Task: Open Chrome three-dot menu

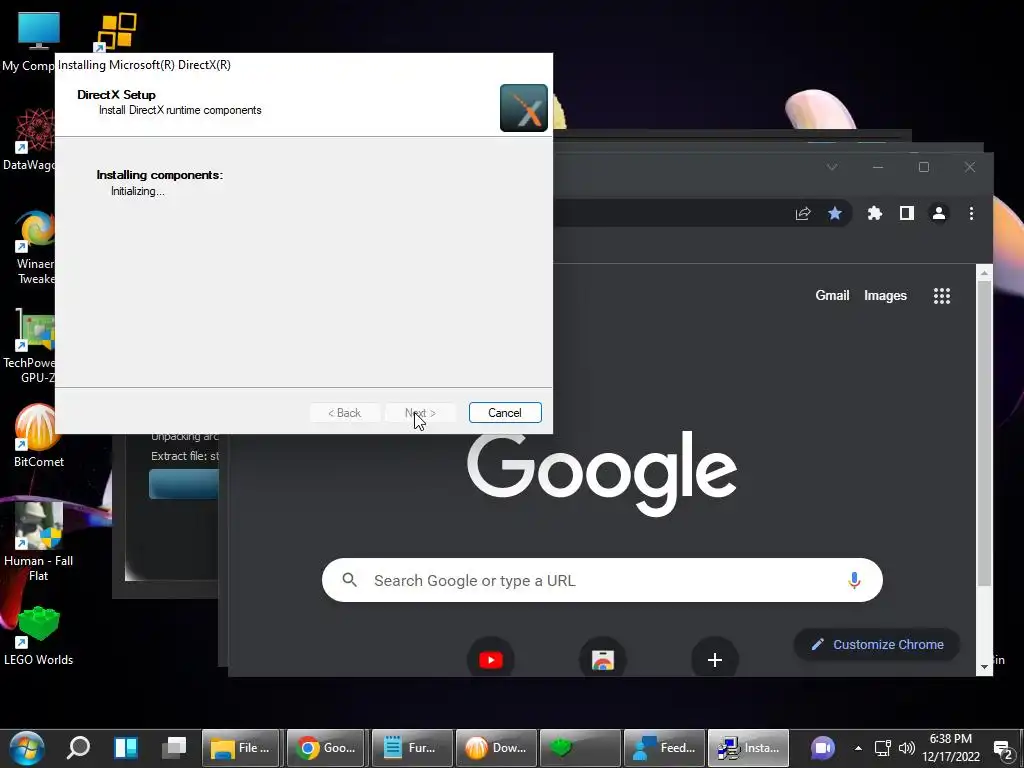Action: pyautogui.click(x=971, y=214)
